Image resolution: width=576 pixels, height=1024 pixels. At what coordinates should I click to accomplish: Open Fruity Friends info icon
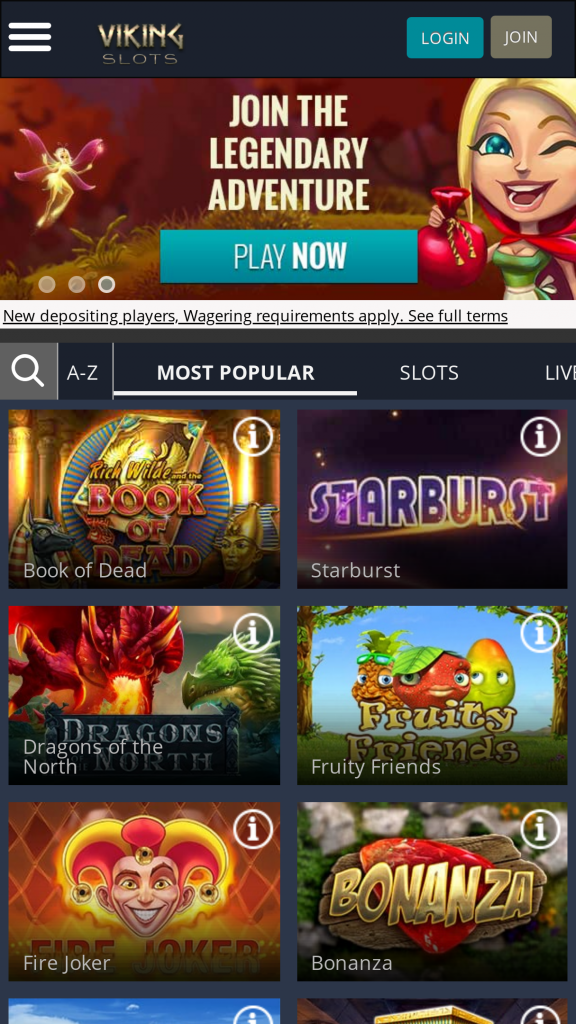(x=540, y=632)
